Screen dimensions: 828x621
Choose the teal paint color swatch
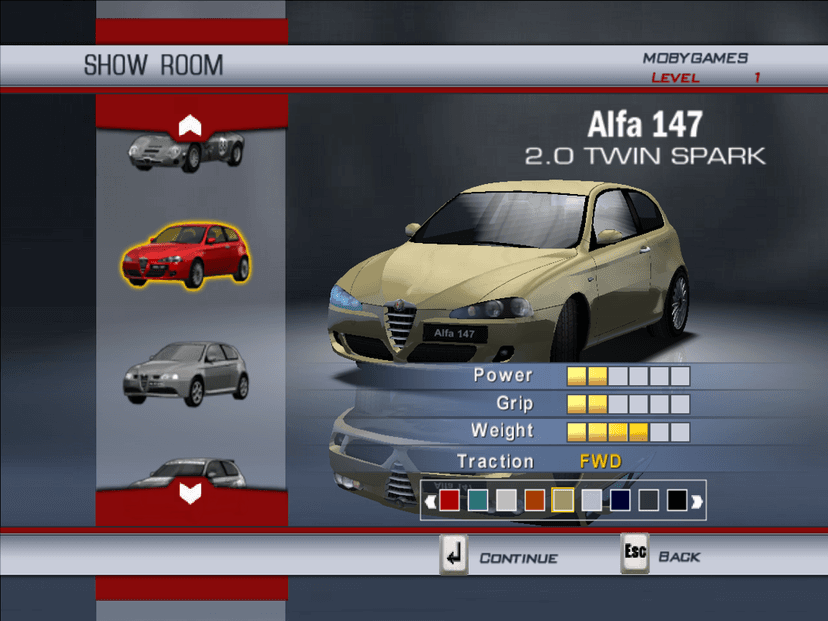tap(478, 500)
